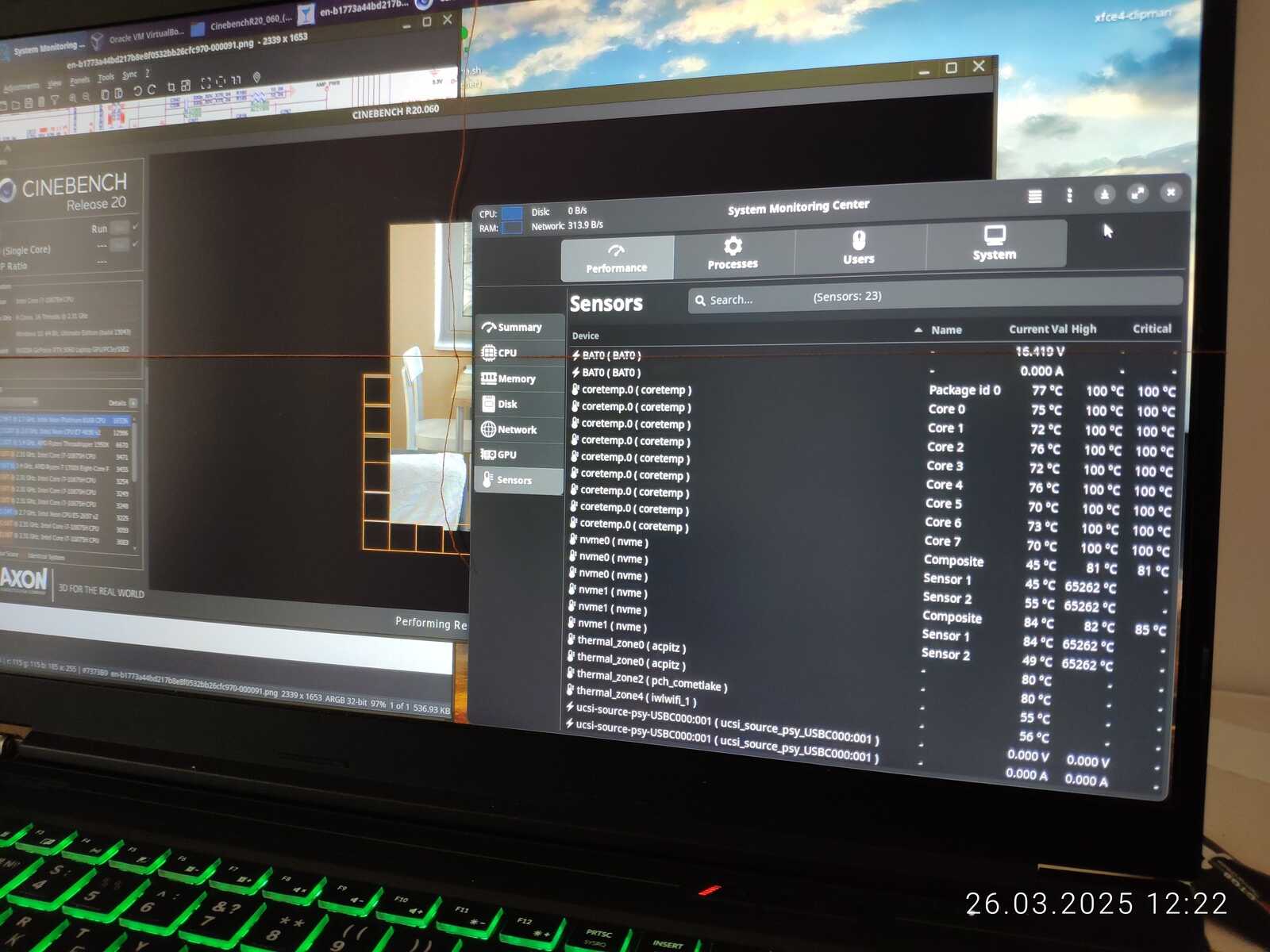Toggle the checkbox on the Single Core row
Image resolution: width=1270 pixels, height=952 pixels.
click(136, 244)
